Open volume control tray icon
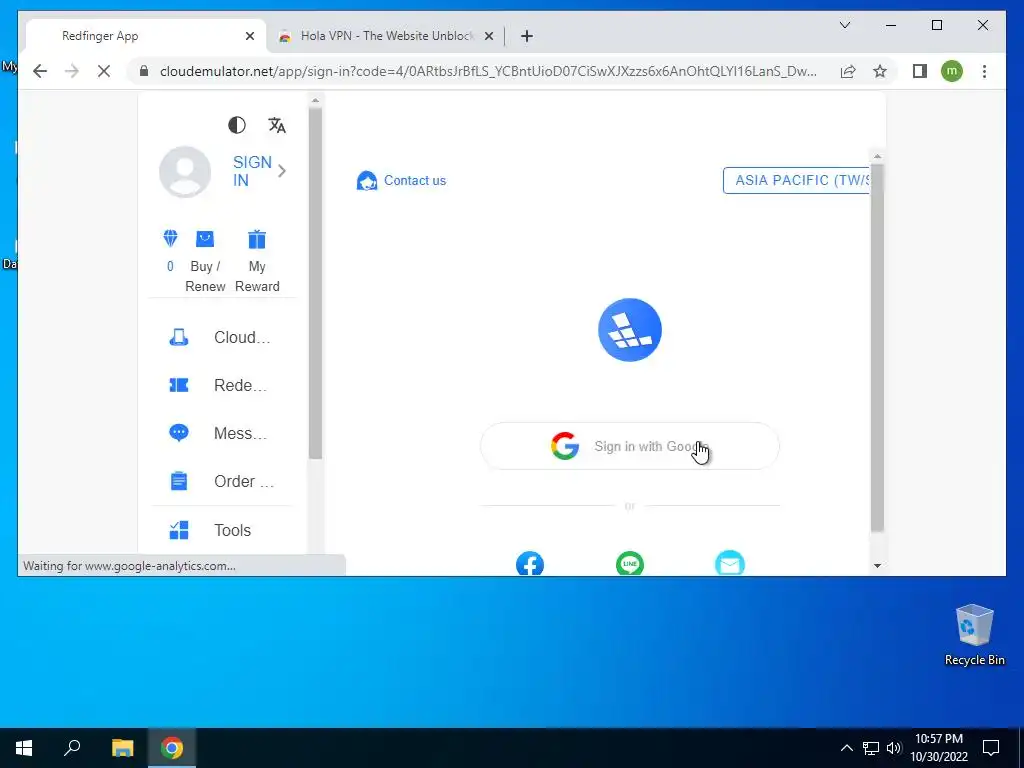 click(x=893, y=748)
